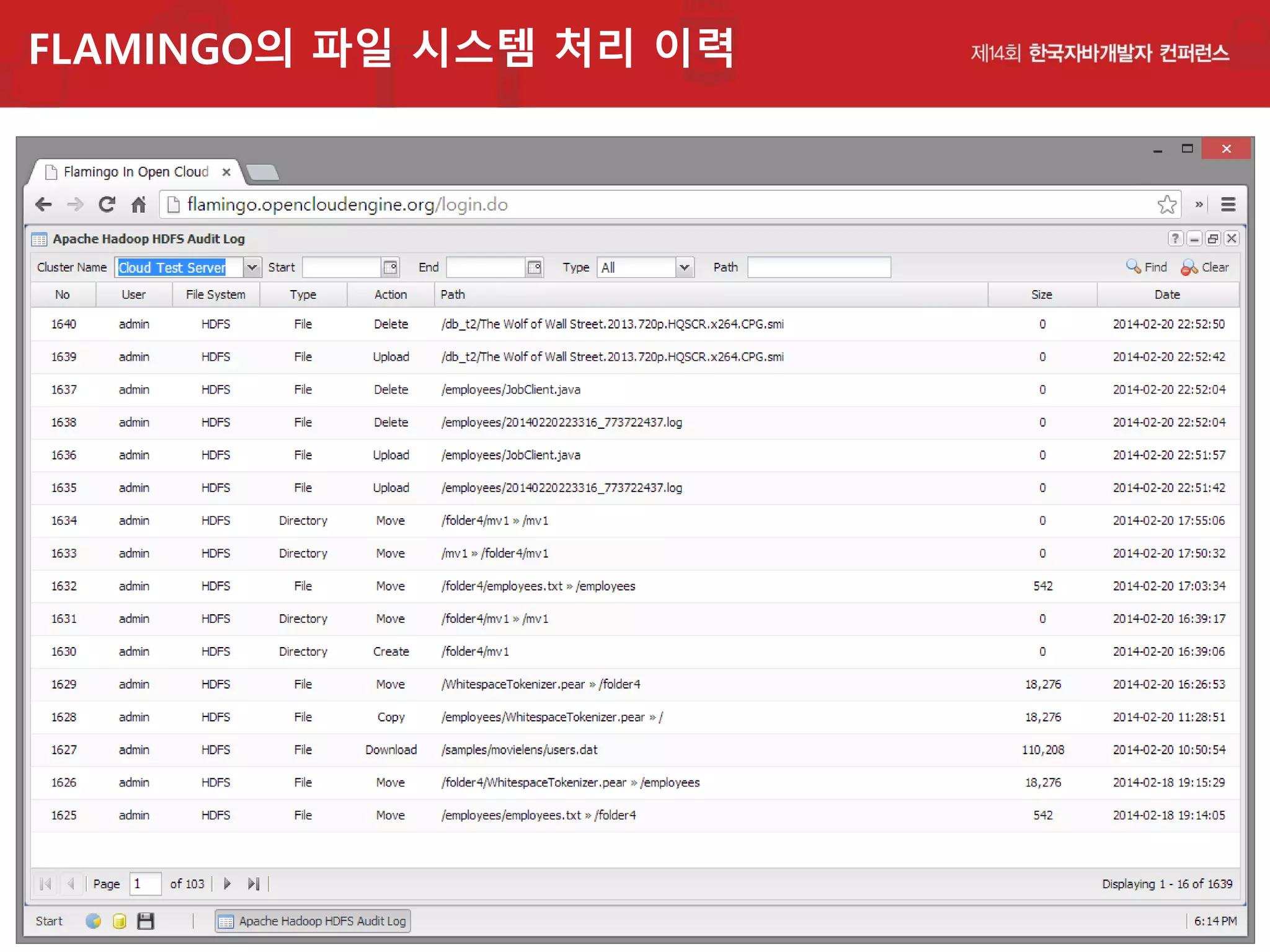Click the page number input field
1270x952 pixels.
pos(146,884)
